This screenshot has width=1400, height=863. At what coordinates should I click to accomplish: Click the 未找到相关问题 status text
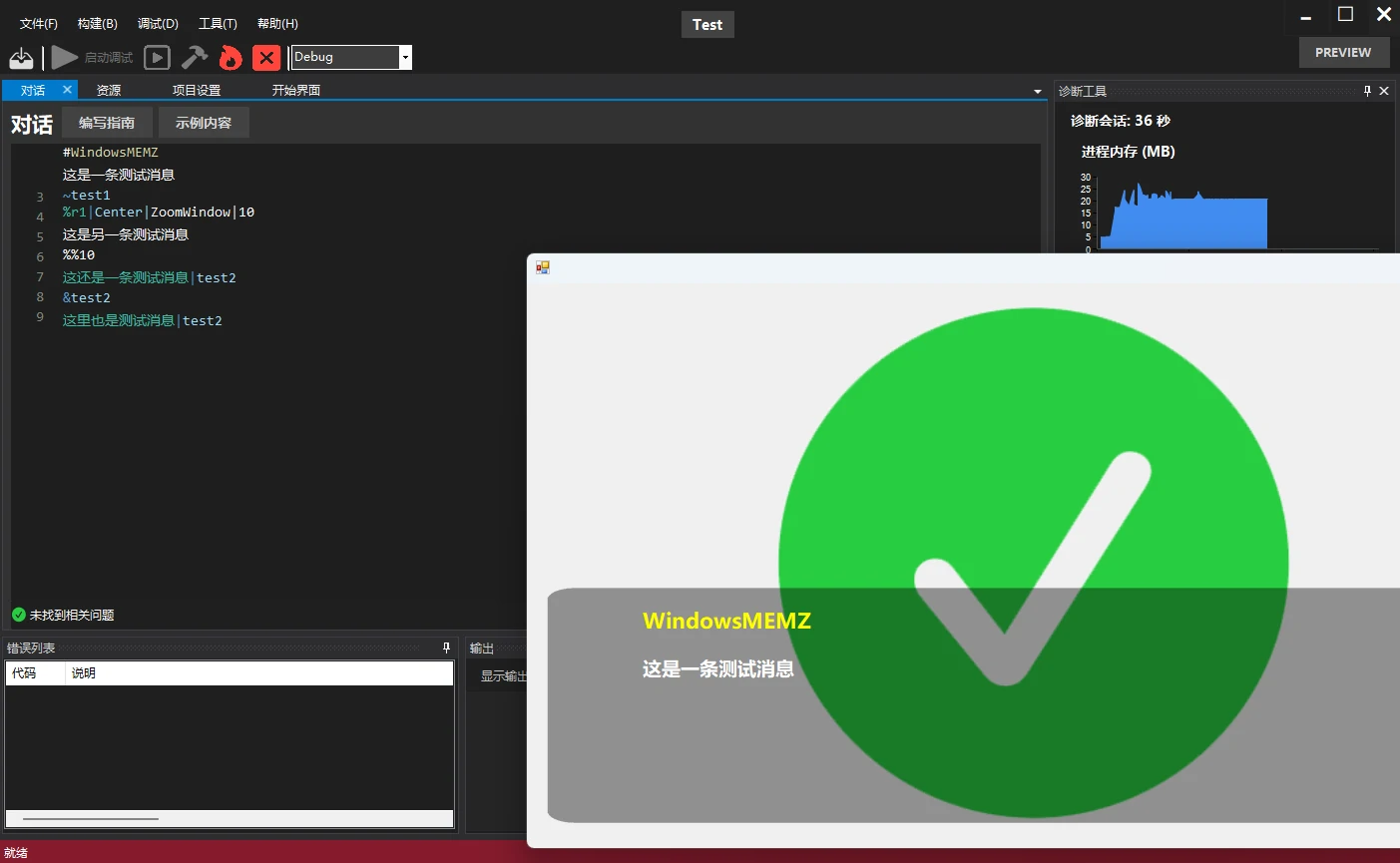(72, 615)
